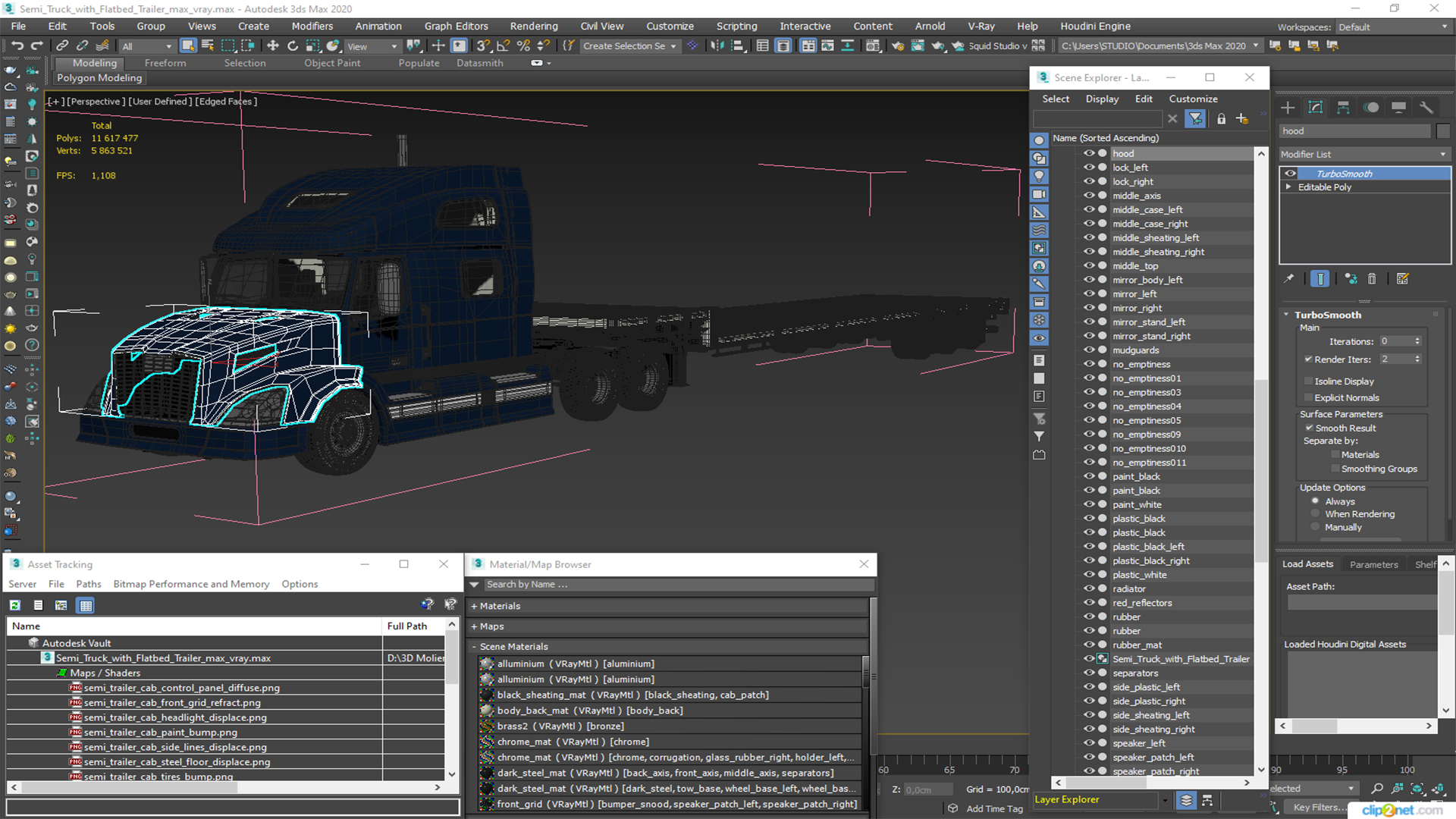This screenshot has width=1456, height=819.
Task: Switch to the Object Paint ribbon tab
Action: point(332,63)
